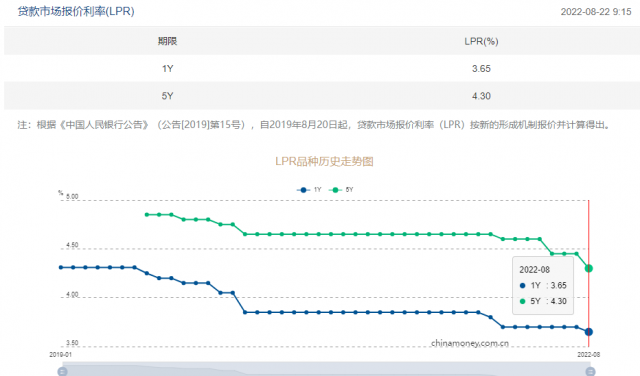
Task: Click the first green 5Y data point
Action: (147, 214)
